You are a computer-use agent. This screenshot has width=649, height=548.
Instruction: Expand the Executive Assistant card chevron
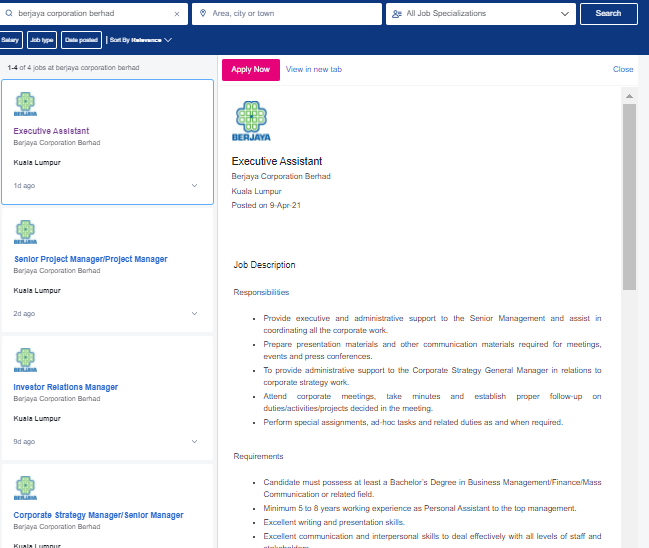[x=195, y=185]
